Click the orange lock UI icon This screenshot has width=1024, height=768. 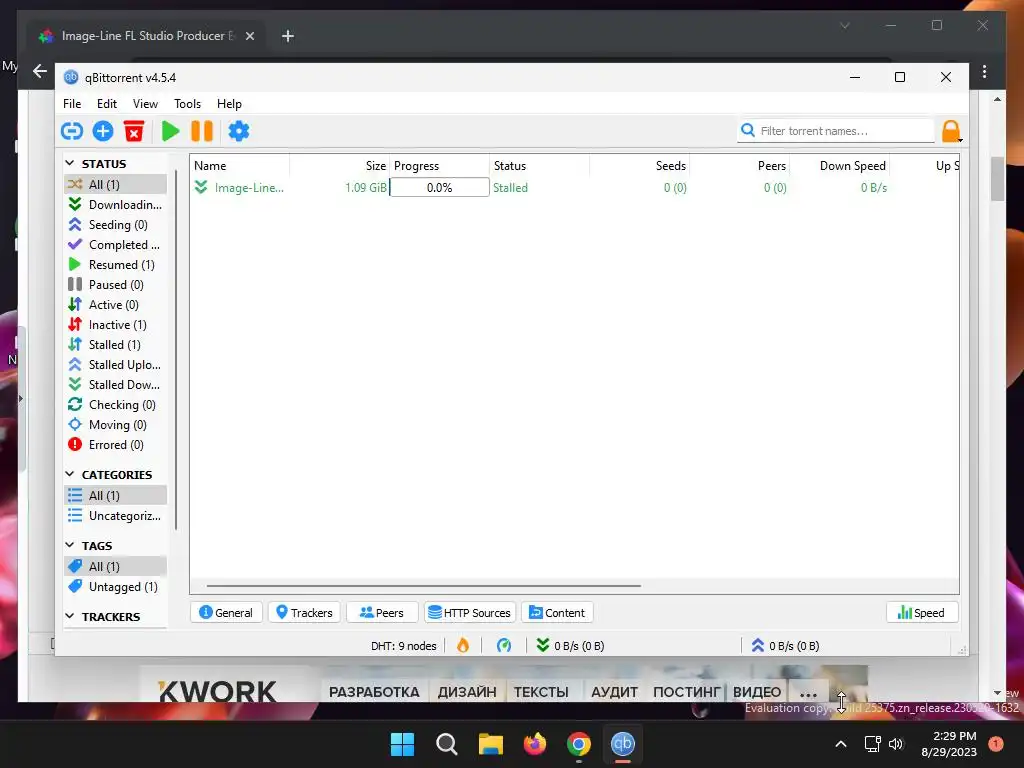pos(951,131)
